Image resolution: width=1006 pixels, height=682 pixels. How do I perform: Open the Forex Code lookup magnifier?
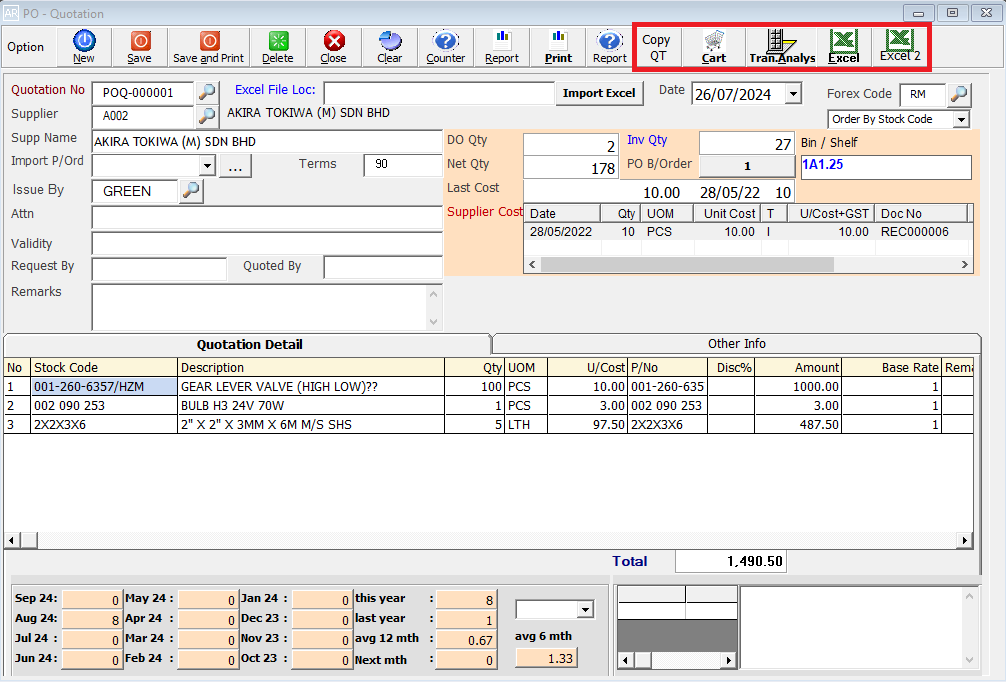pyautogui.click(x=959, y=94)
